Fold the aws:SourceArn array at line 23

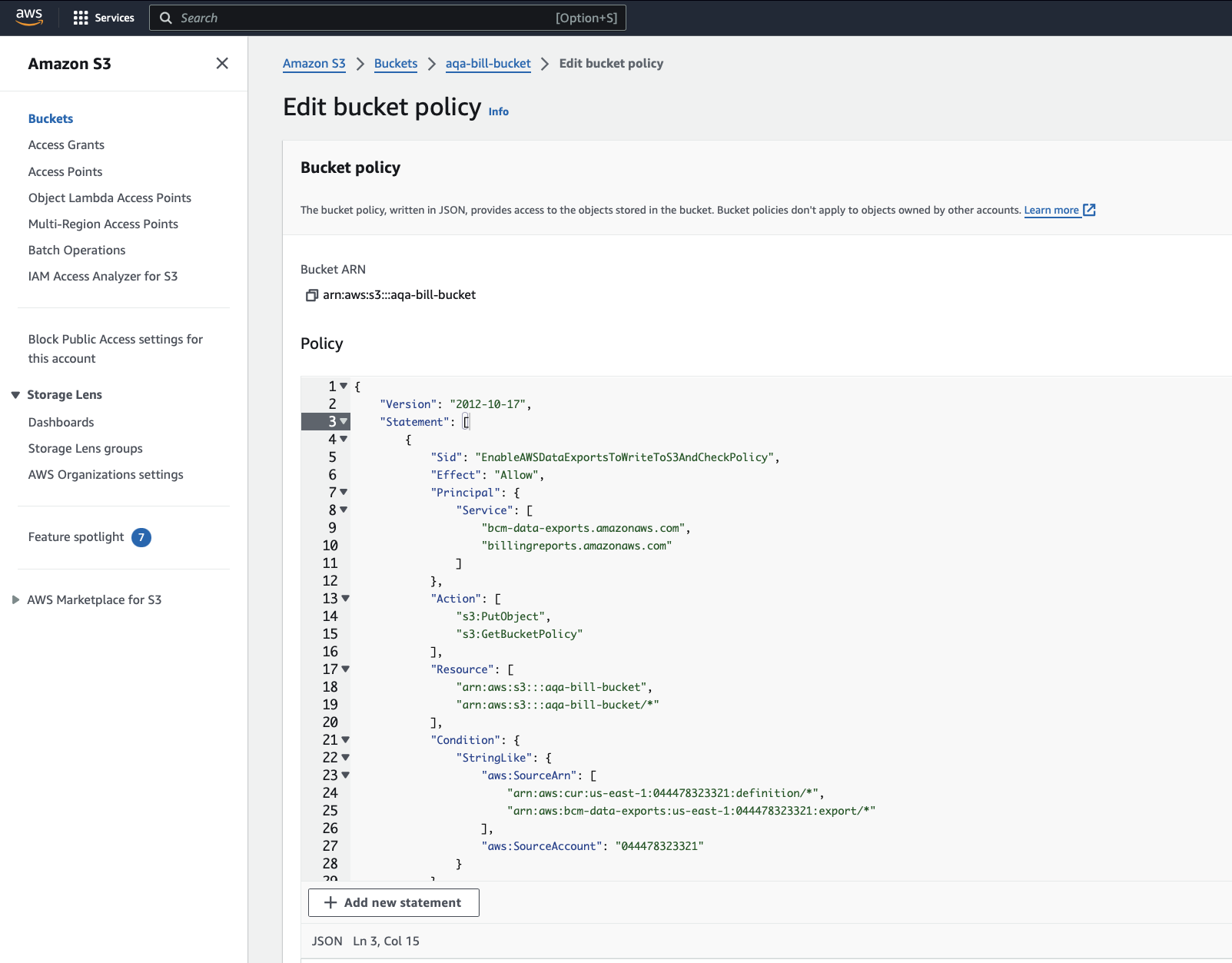(345, 775)
